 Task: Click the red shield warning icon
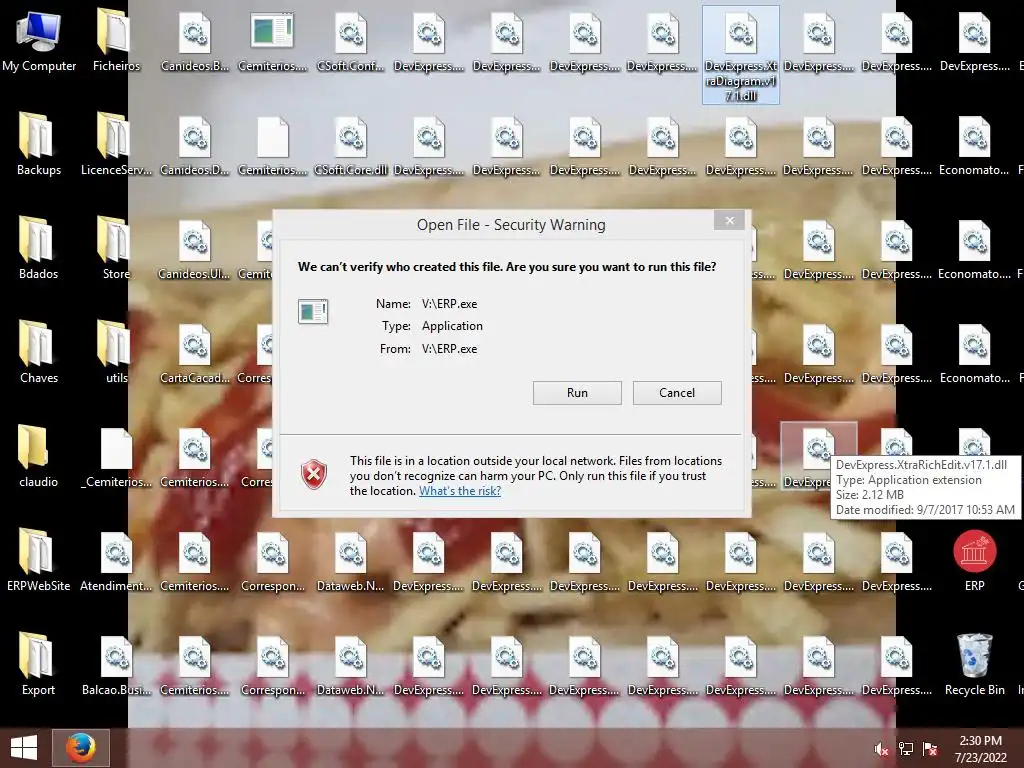[314, 475]
